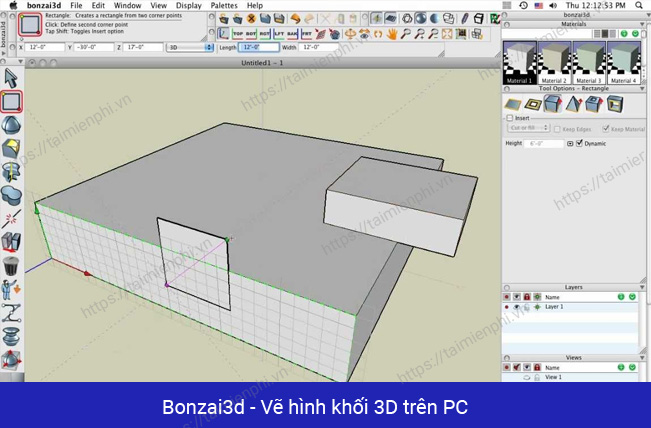Screen dimensions: 651x428
Task: Select the arrow Pick tool
Action: coord(11,77)
